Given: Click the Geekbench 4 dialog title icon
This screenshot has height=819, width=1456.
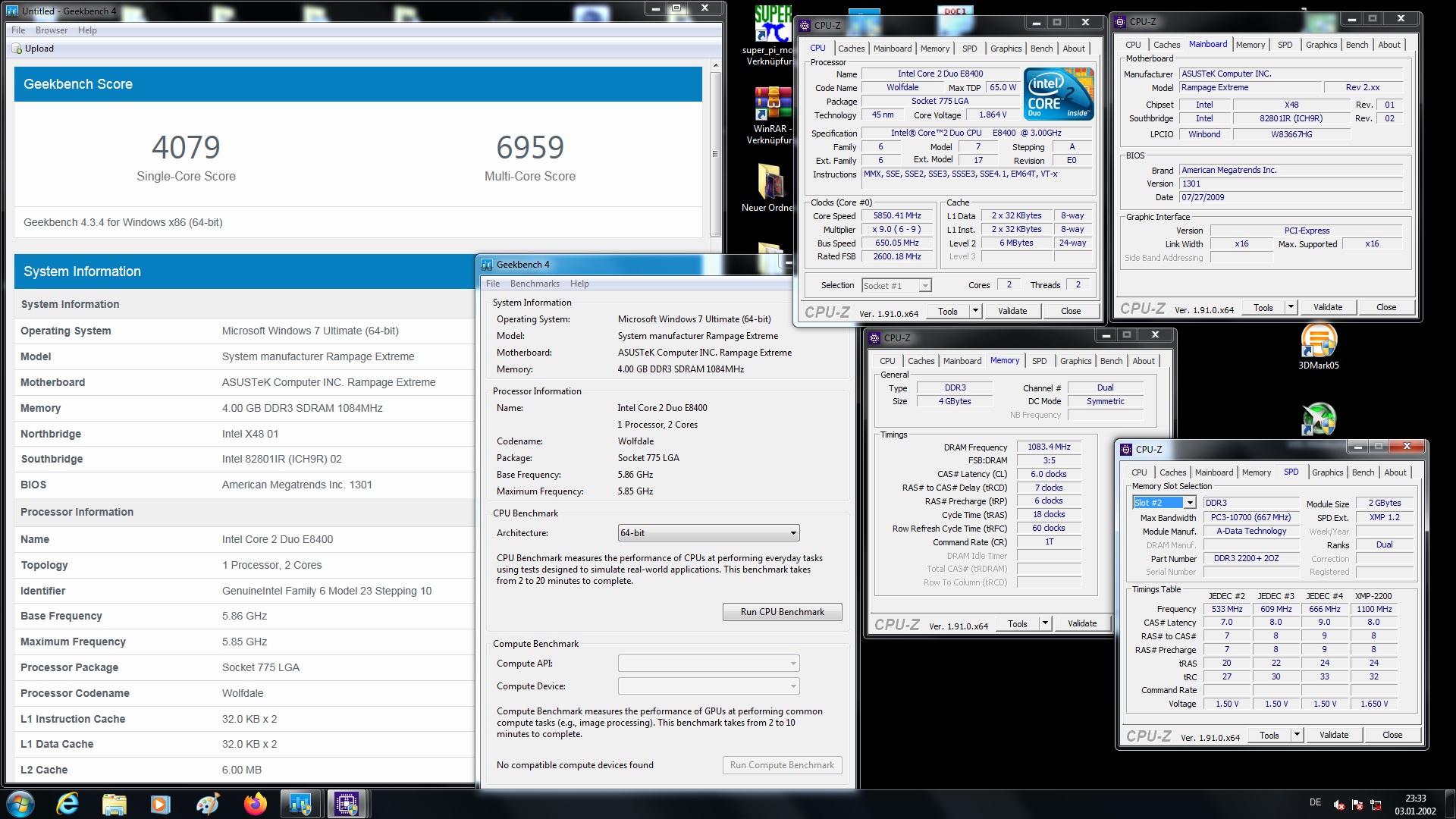Looking at the screenshot, I should tap(488, 265).
